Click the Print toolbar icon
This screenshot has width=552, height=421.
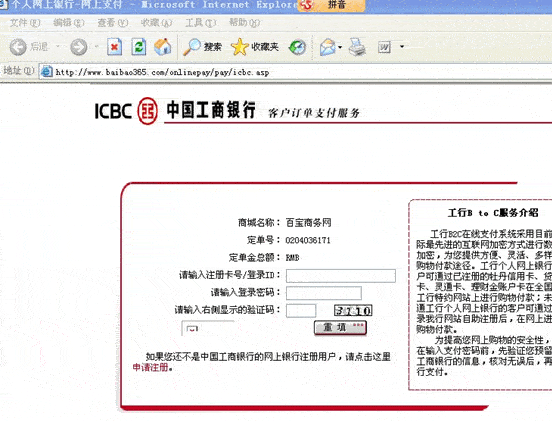tap(357, 47)
